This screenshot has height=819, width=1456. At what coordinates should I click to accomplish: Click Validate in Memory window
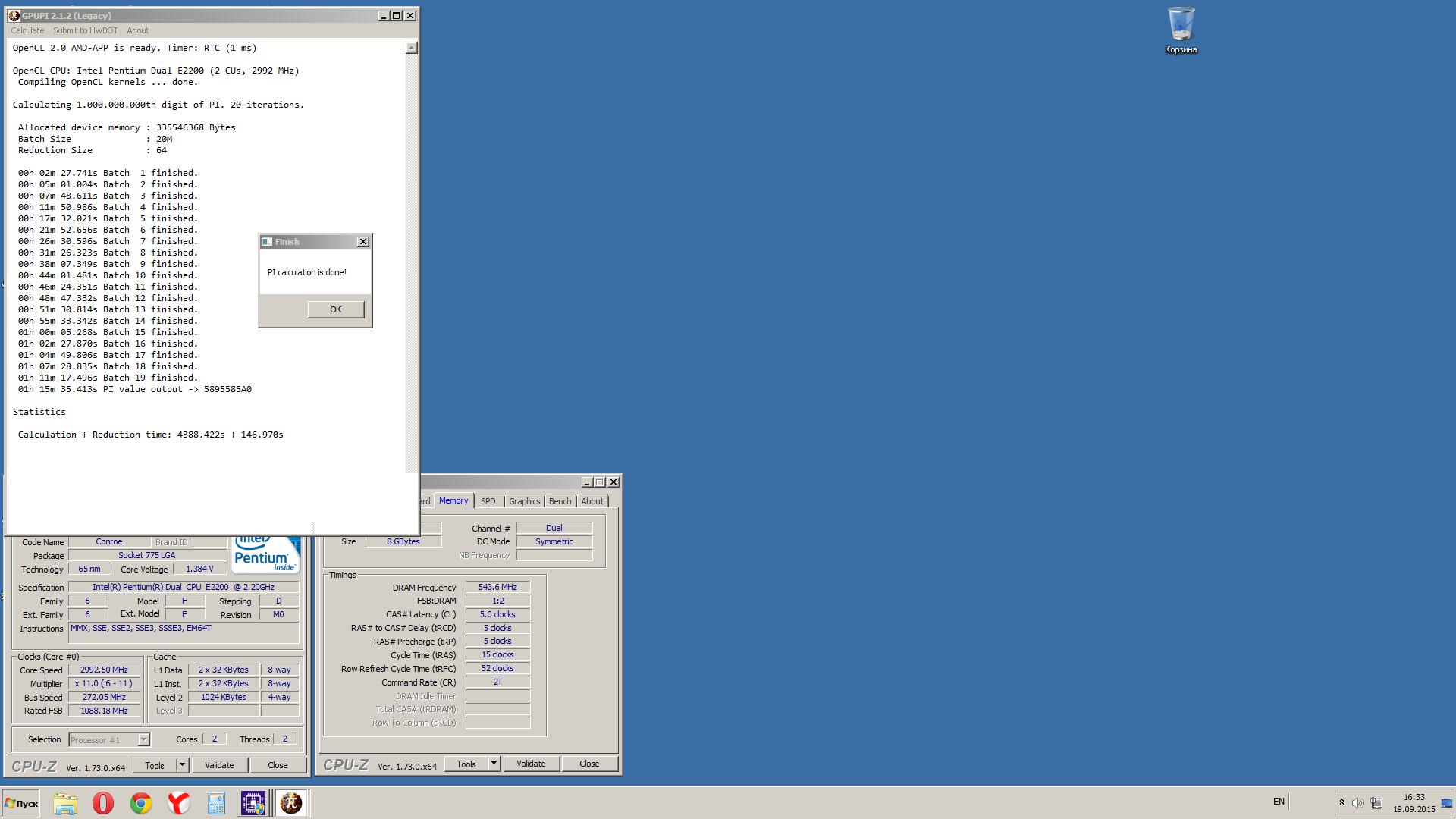[531, 764]
